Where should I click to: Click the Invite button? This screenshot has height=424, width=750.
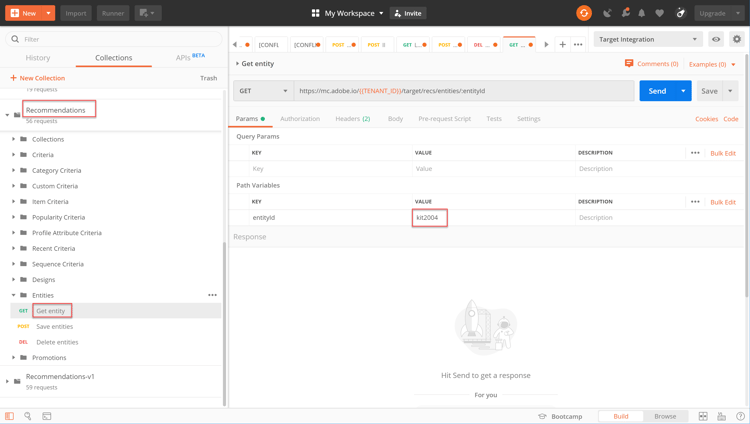coord(408,13)
